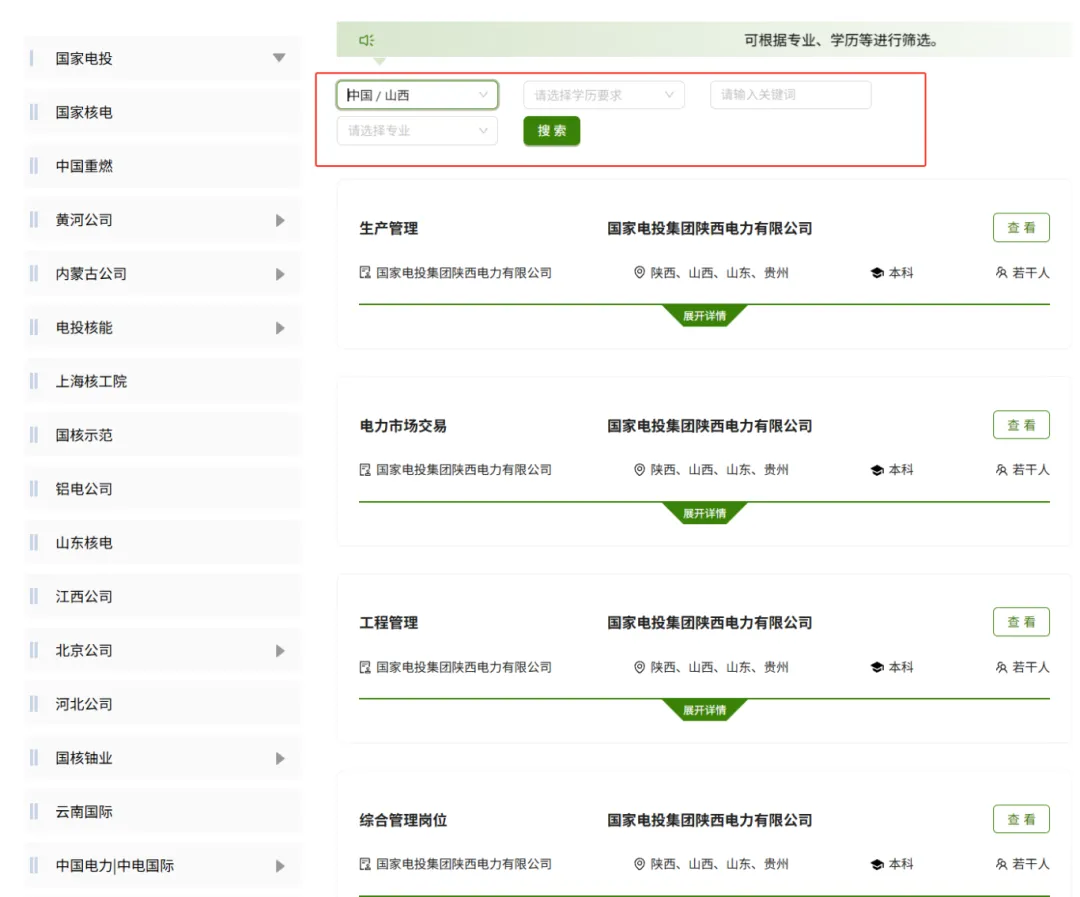Click the speaker announcement icon

pos(366,41)
